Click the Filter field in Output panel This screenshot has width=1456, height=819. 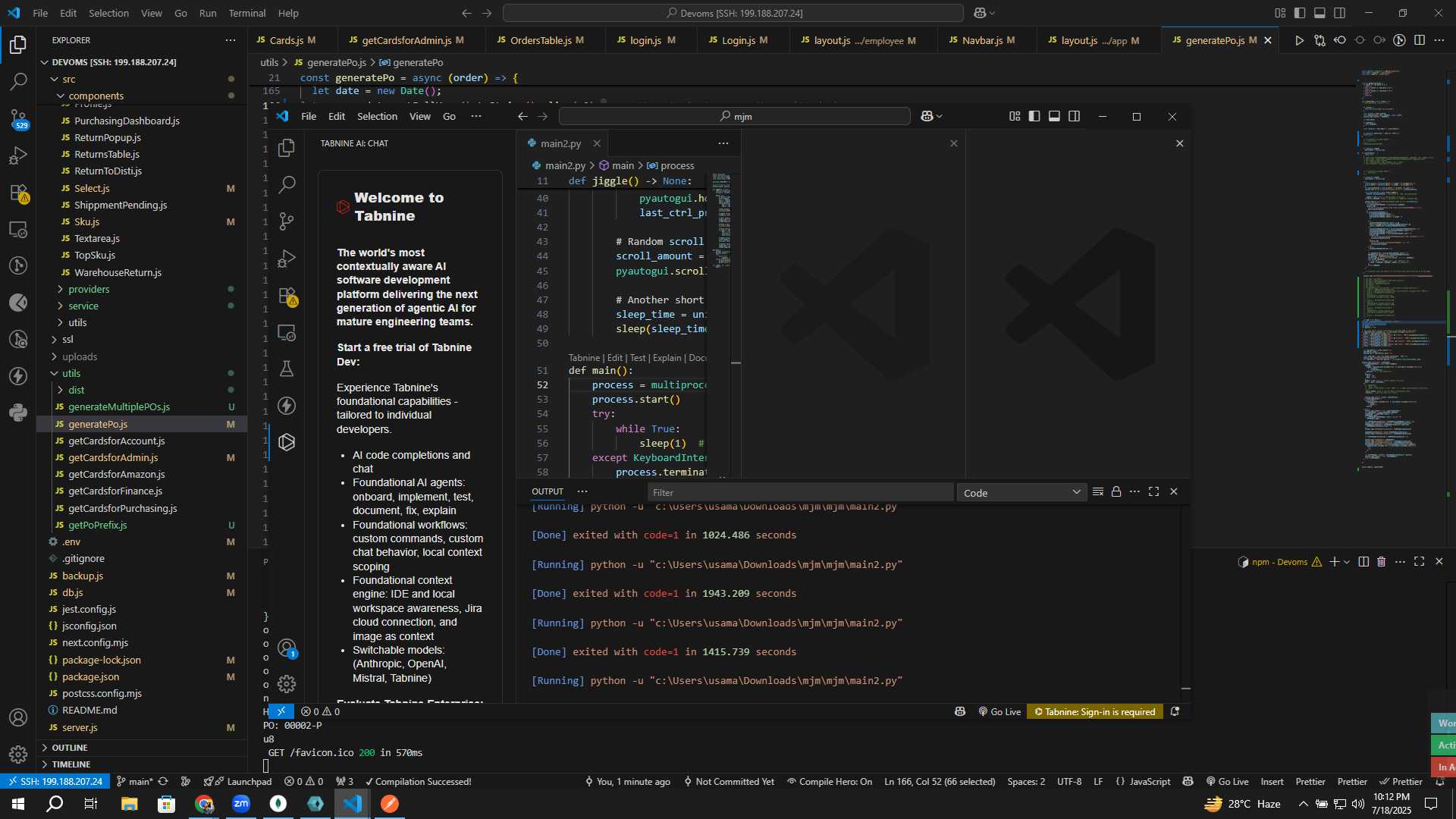coord(800,493)
